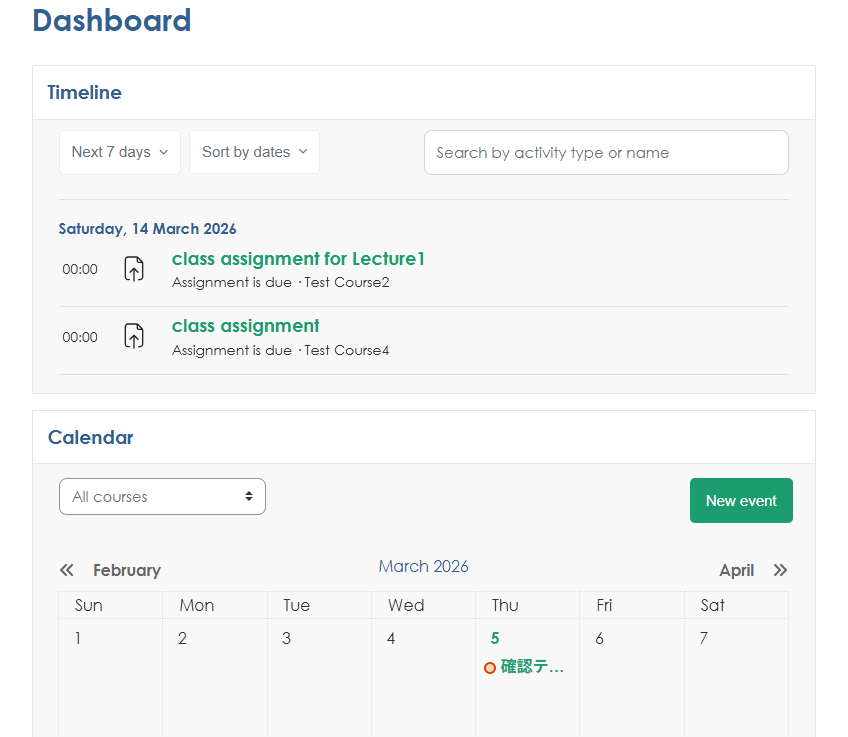Open class assignment for Lecture1 link
The height and width of the screenshot is (737, 848).
(298, 259)
